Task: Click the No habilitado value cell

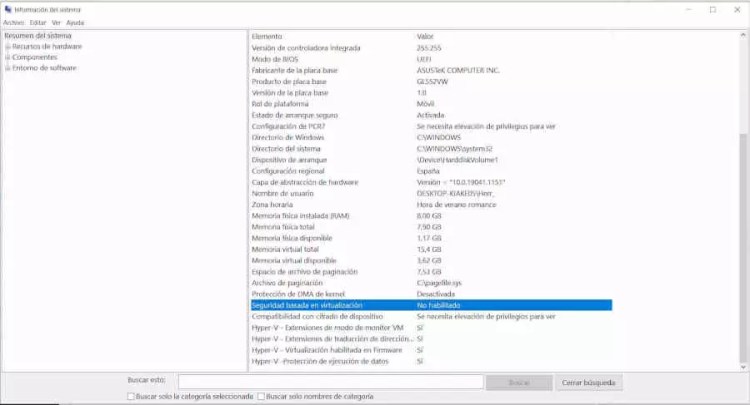Action: coord(438,305)
